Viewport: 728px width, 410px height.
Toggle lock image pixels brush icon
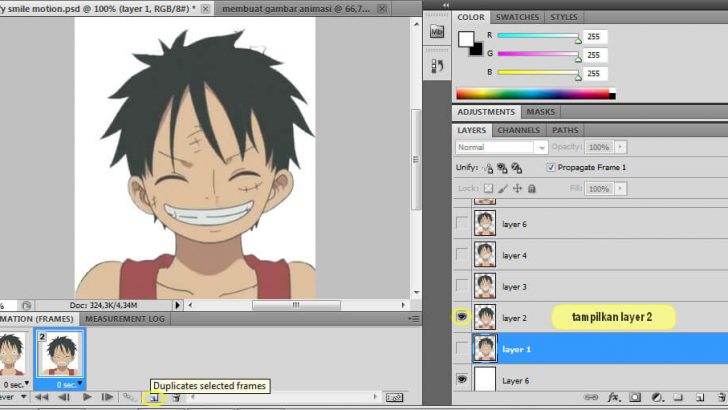point(502,188)
